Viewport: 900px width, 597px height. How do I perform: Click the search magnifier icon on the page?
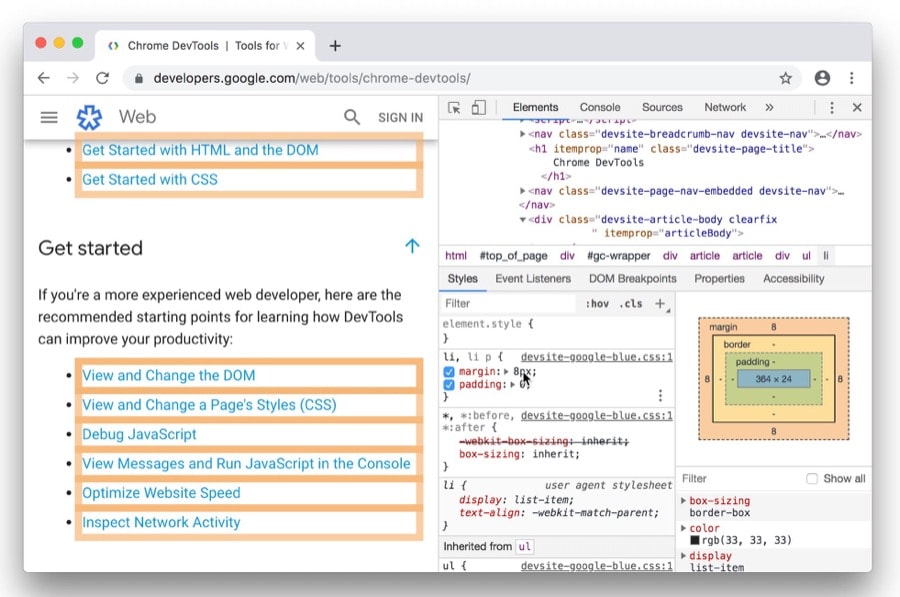click(352, 117)
